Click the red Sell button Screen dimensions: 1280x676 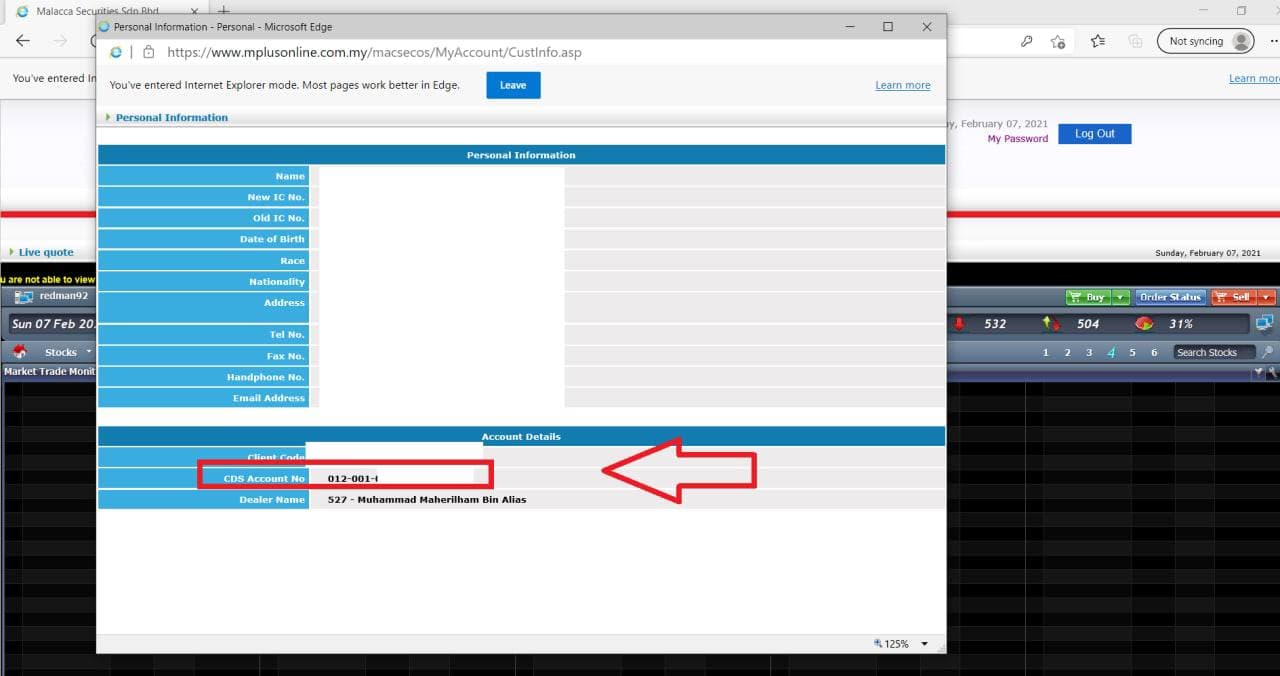1233,297
